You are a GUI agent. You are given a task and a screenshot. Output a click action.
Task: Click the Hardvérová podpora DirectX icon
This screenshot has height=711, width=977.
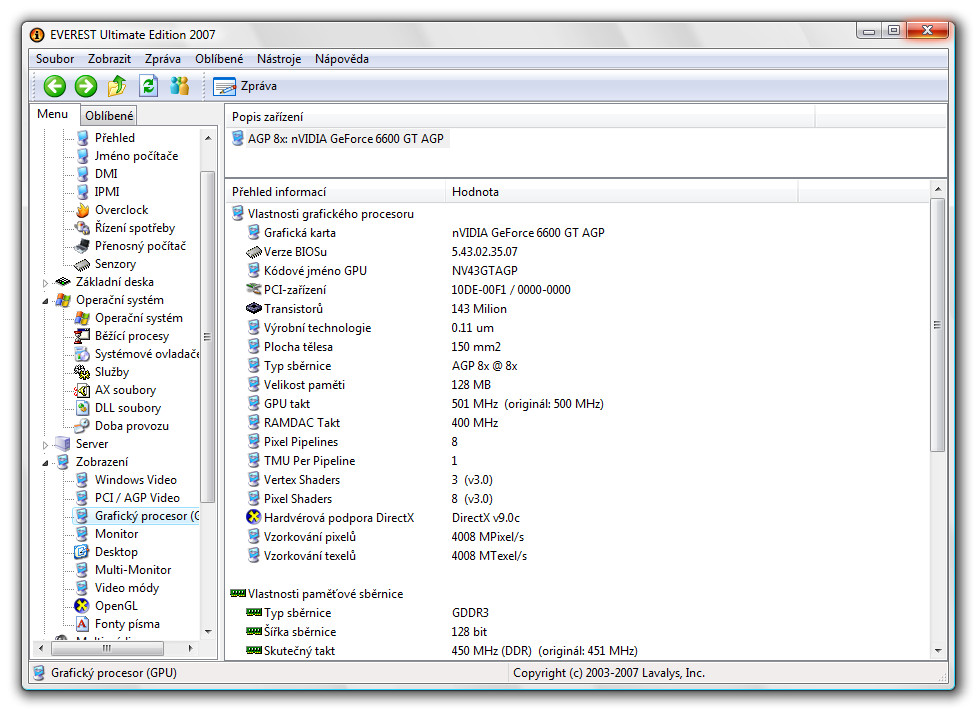pos(254,518)
